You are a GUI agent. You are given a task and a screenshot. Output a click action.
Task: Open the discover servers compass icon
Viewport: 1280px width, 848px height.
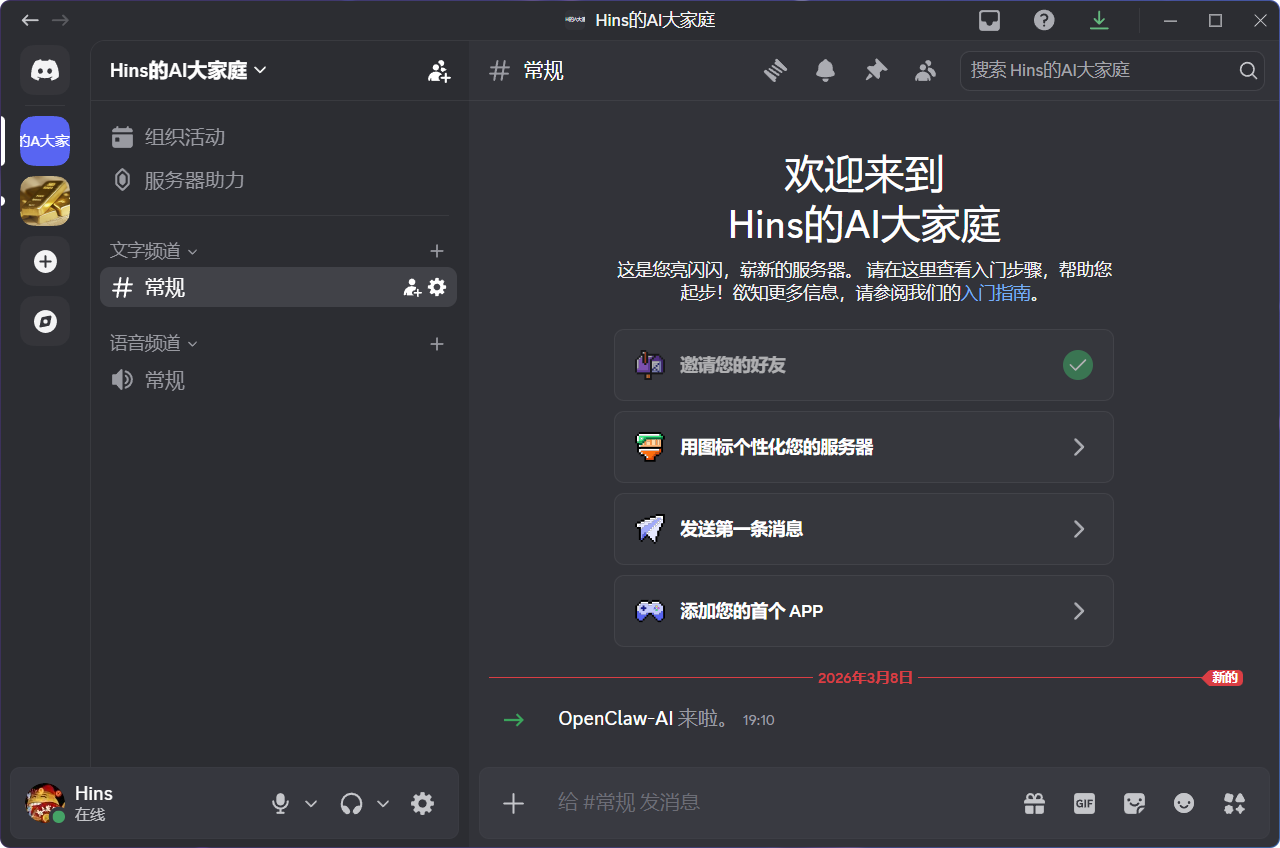click(45, 321)
